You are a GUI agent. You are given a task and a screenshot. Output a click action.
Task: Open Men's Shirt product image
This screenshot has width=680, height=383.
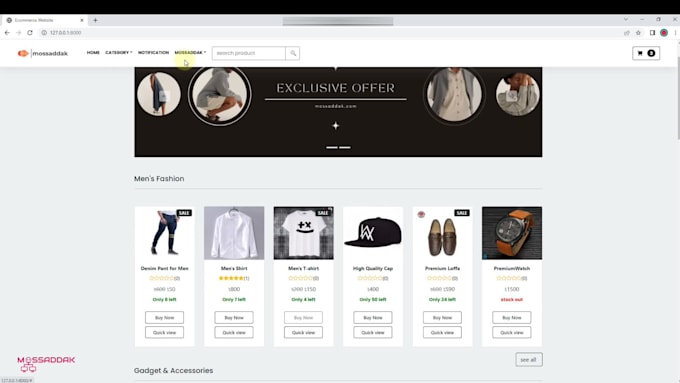[234, 233]
